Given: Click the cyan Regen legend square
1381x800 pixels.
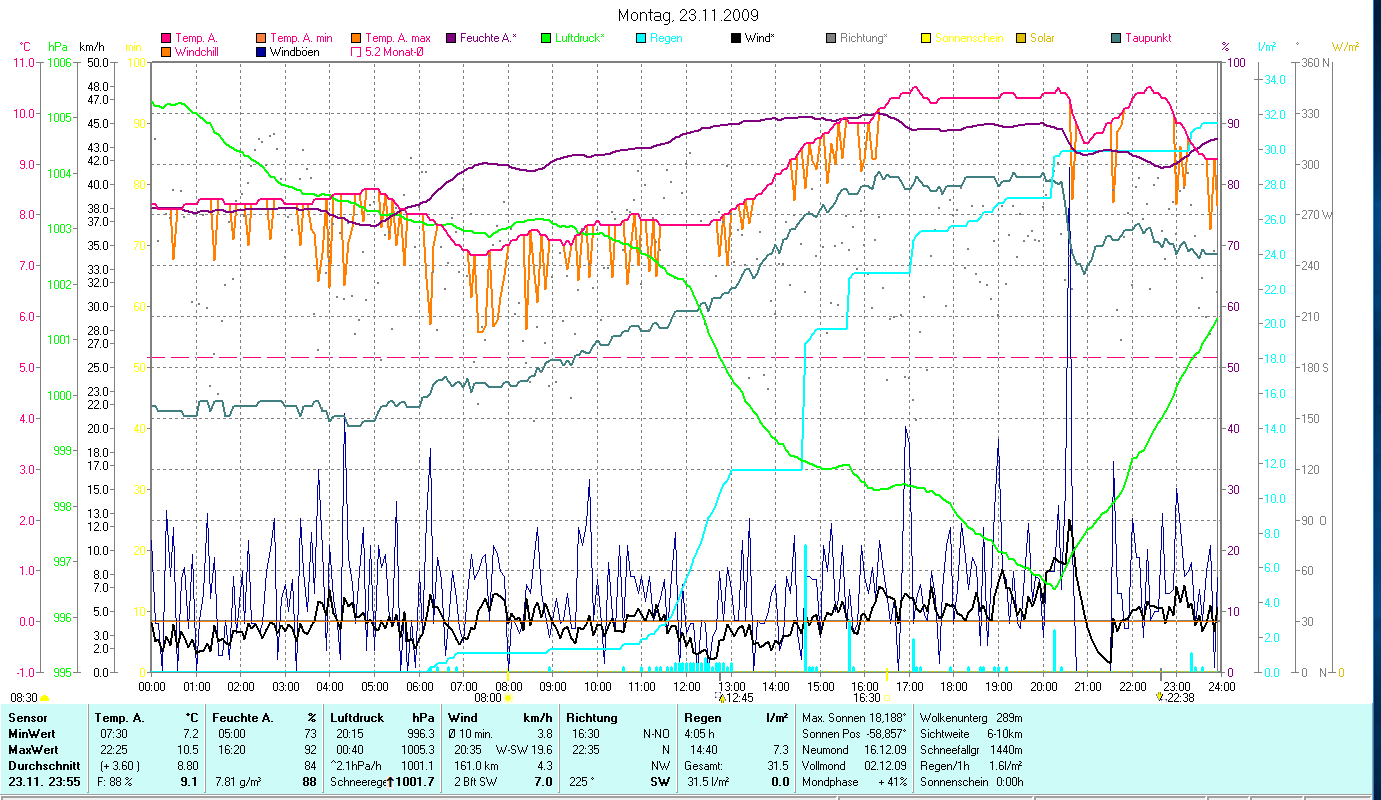Looking at the screenshot, I should 641,38.
